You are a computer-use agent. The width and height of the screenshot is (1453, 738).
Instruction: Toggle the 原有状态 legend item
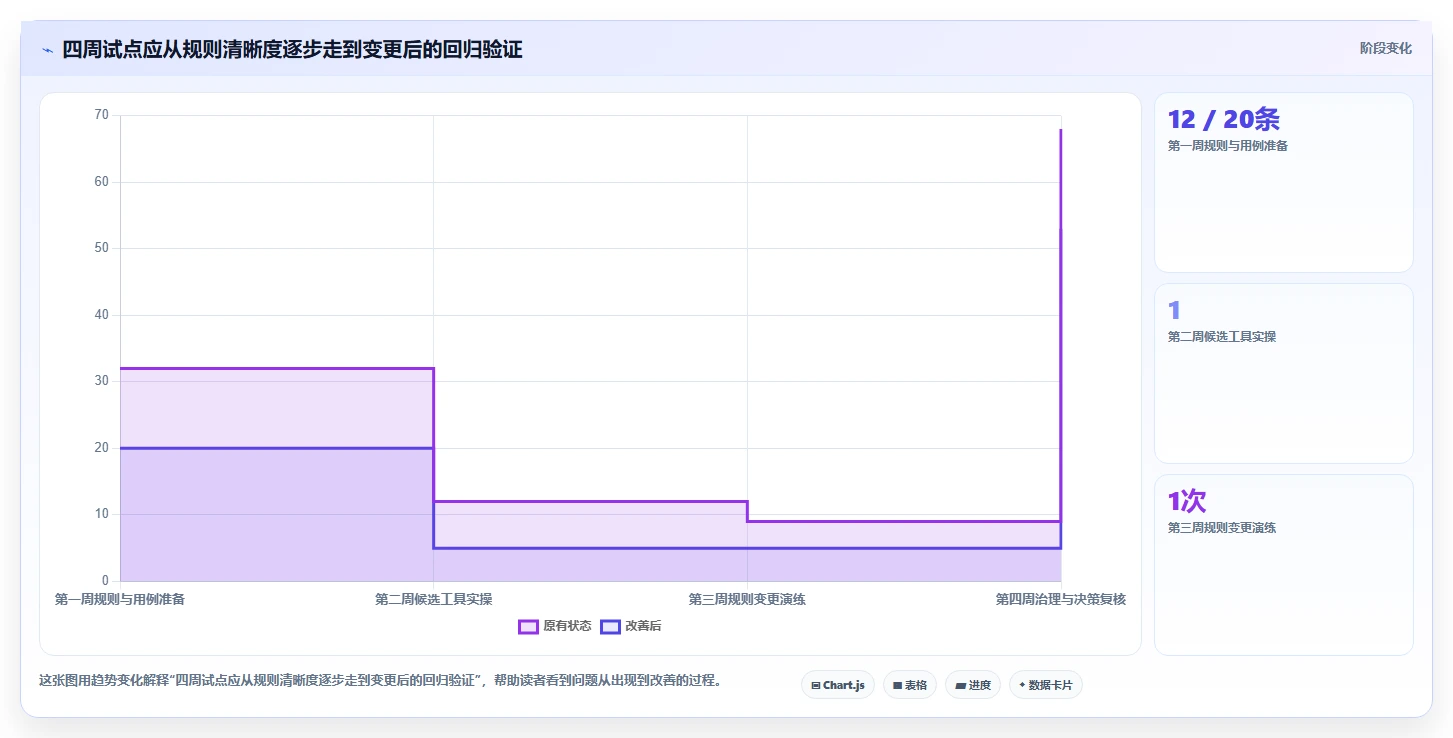pyautogui.click(x=555, y=626)
